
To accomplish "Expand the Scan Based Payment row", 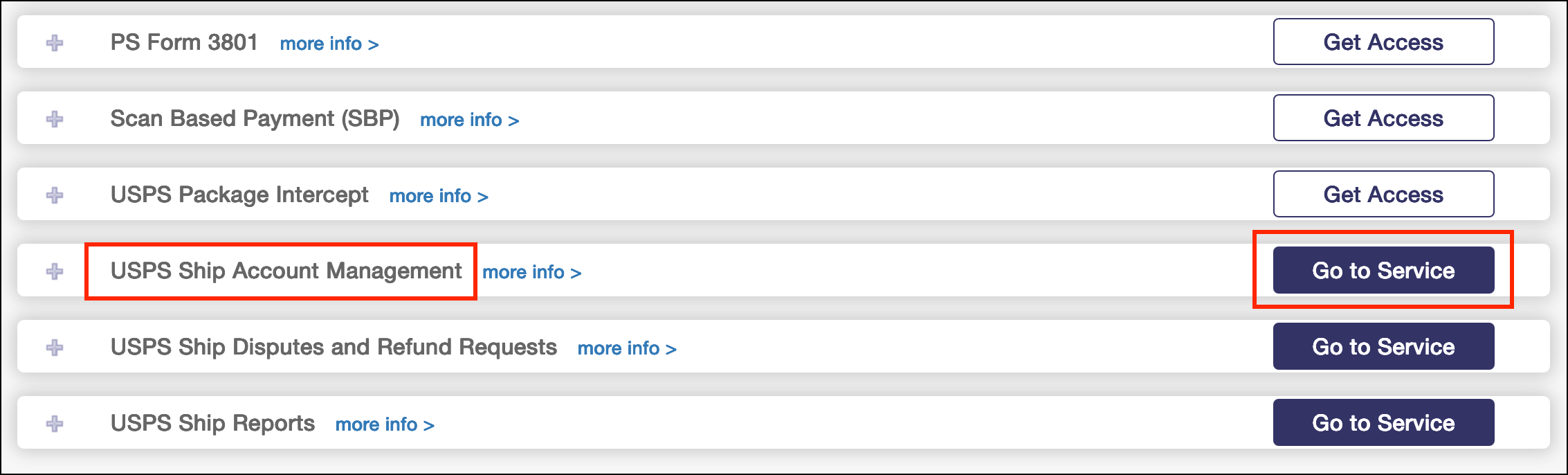I will [55, 119].
